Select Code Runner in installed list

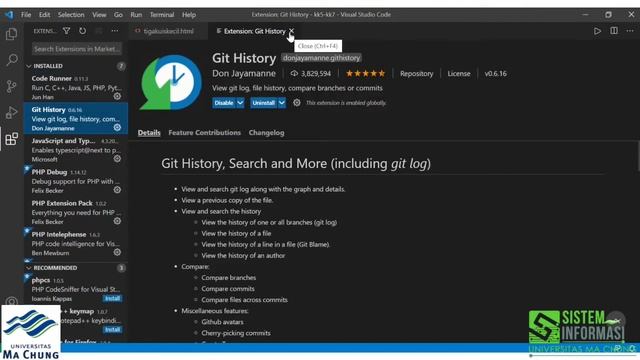coord(76,87)
